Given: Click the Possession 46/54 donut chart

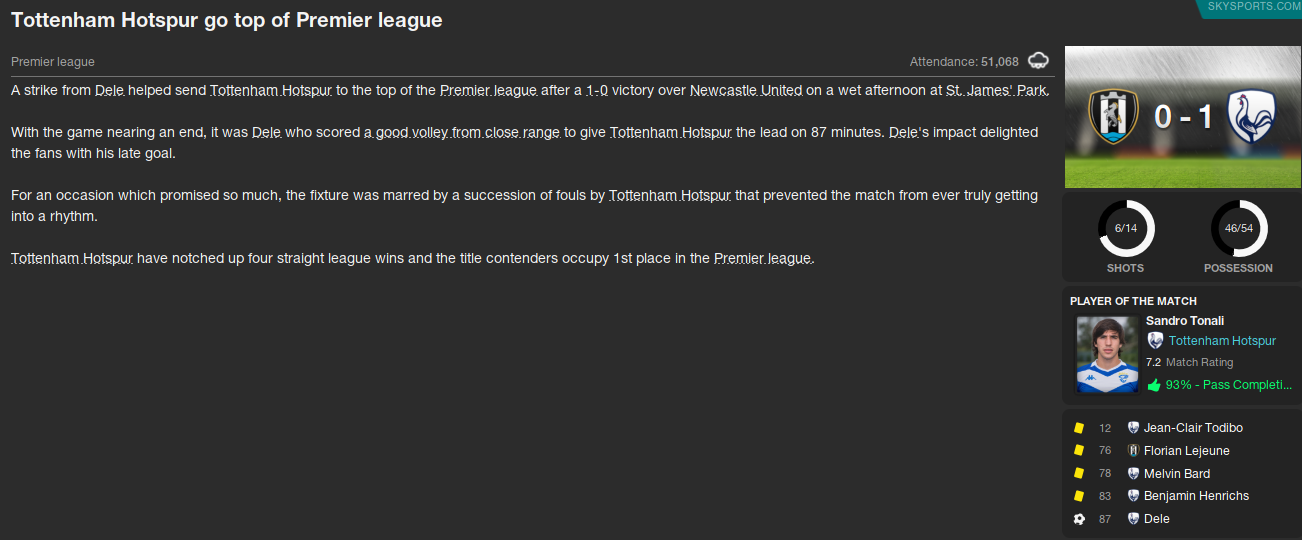Looking at the screenshot, I should (x=1238, y=229).
